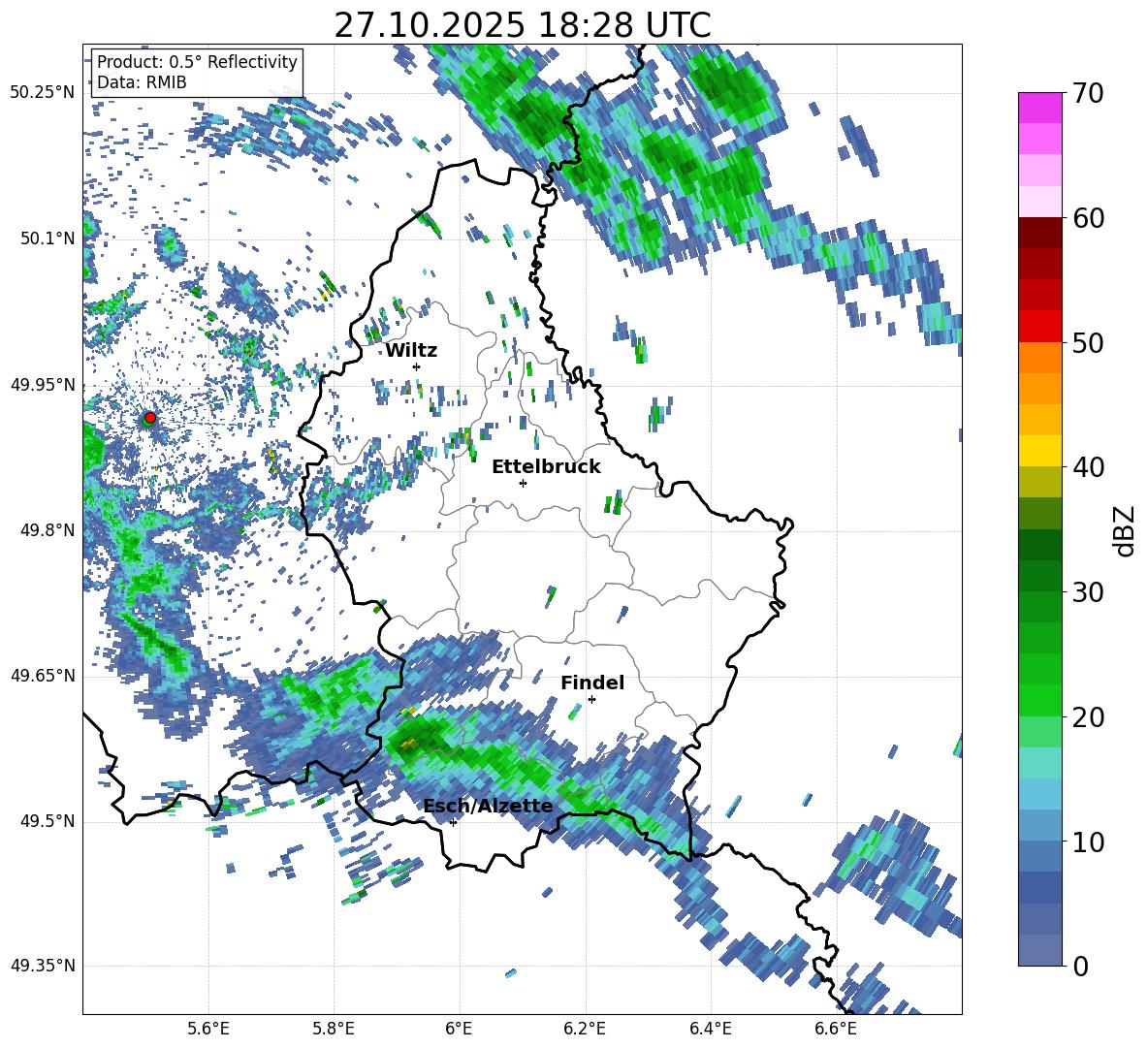Click the 49.65°N latitude label

[x=43, y=676]
